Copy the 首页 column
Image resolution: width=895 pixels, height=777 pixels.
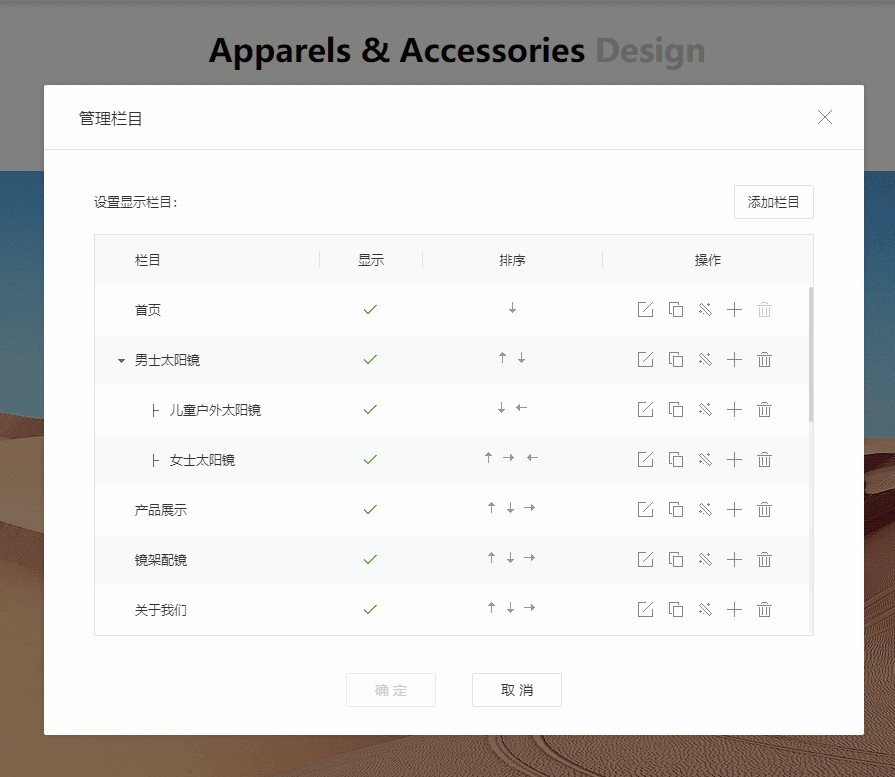[676, 309]
